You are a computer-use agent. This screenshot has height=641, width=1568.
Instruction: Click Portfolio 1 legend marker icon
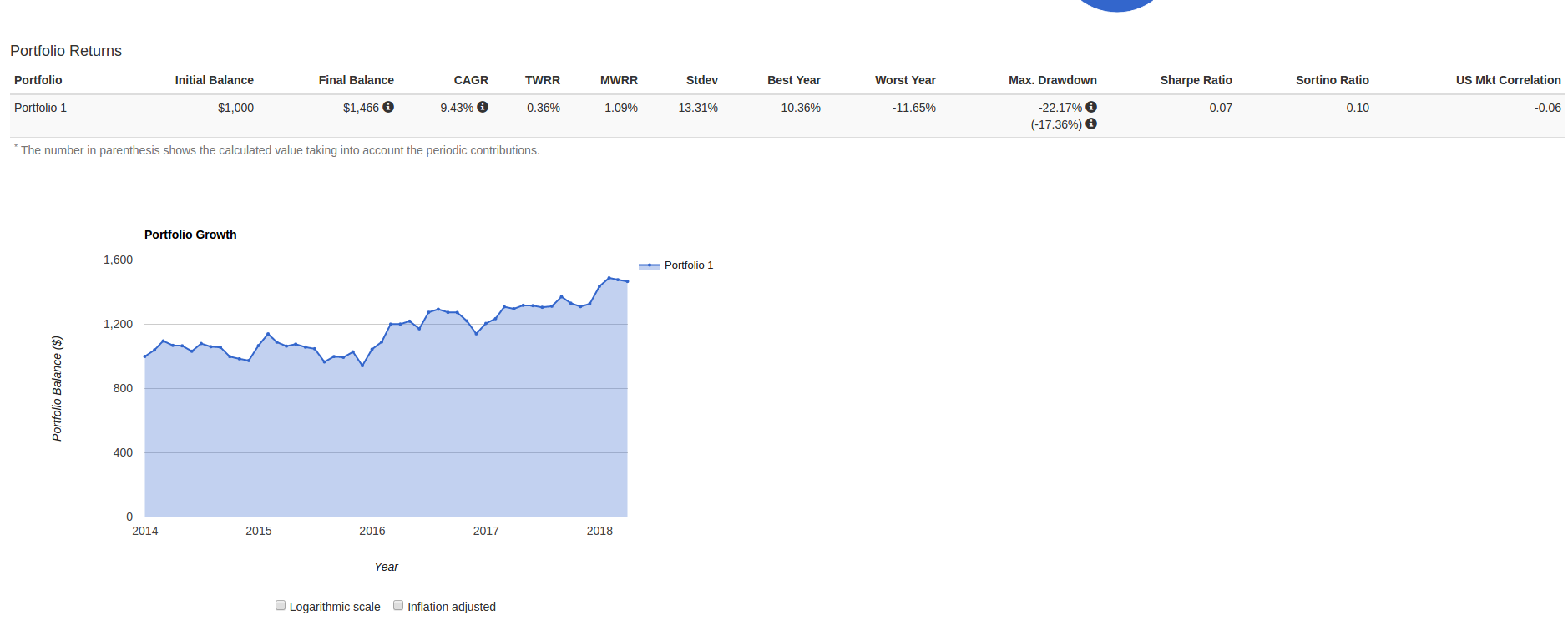coord(649,265)
